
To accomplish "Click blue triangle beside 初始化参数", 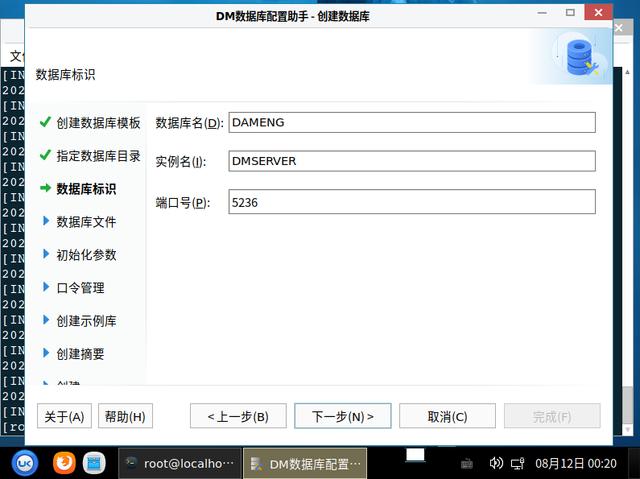I will (46, 254).
